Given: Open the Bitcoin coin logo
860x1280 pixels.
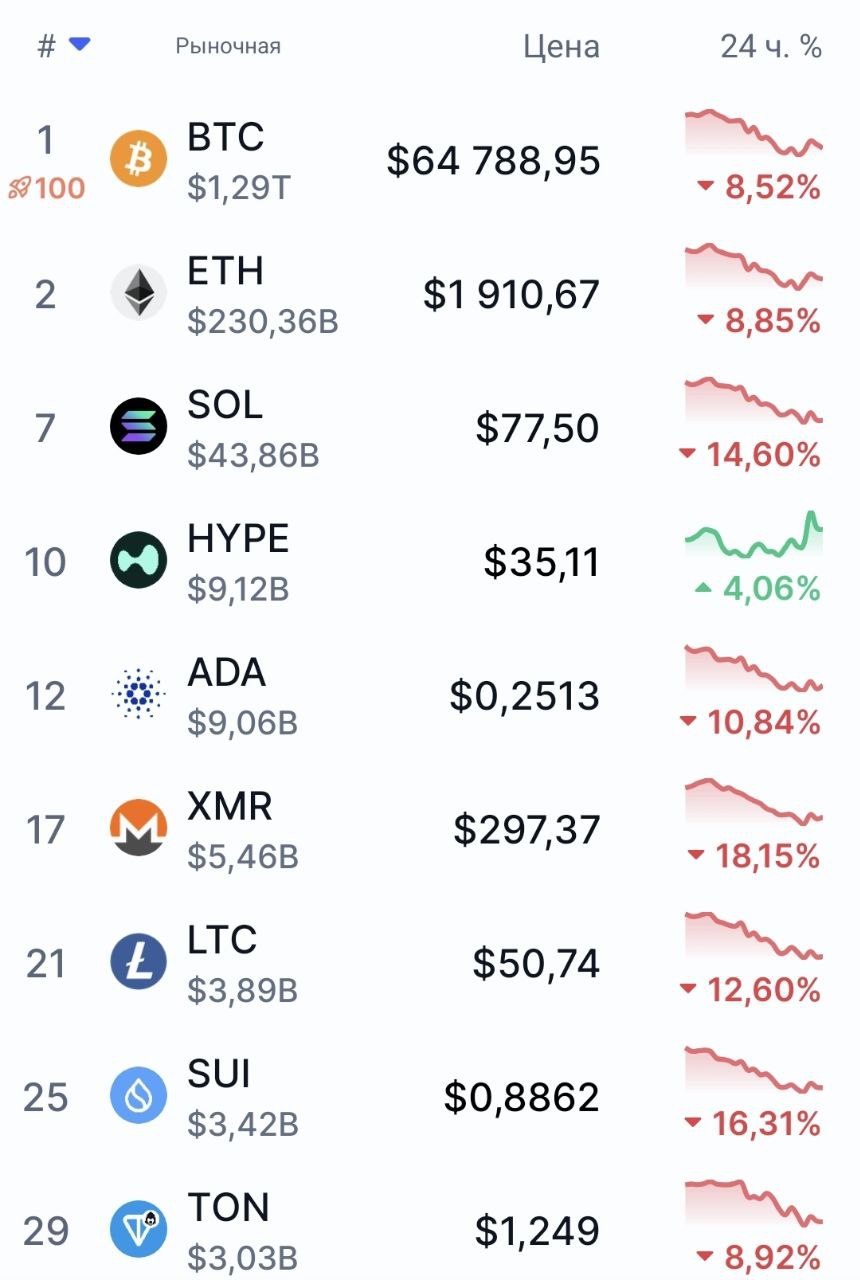Looking at the screenshot, I should point(138,160).
